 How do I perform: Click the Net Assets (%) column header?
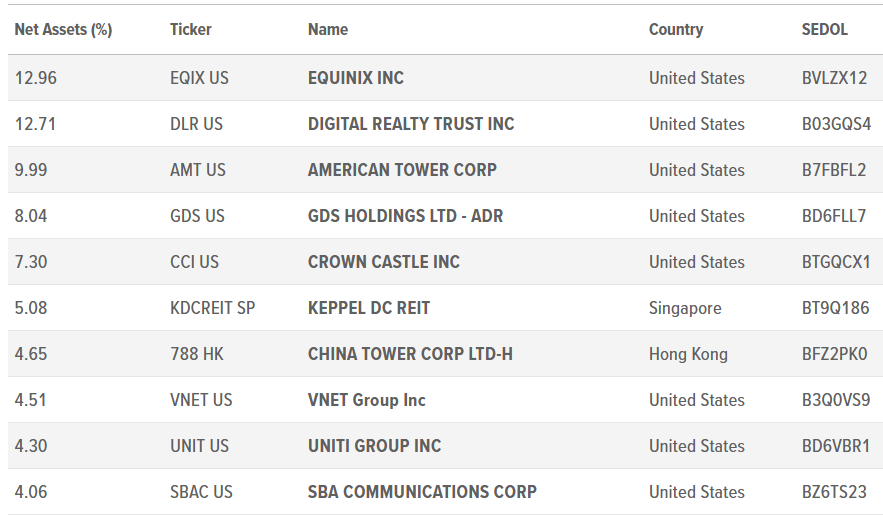click(63, 30)
